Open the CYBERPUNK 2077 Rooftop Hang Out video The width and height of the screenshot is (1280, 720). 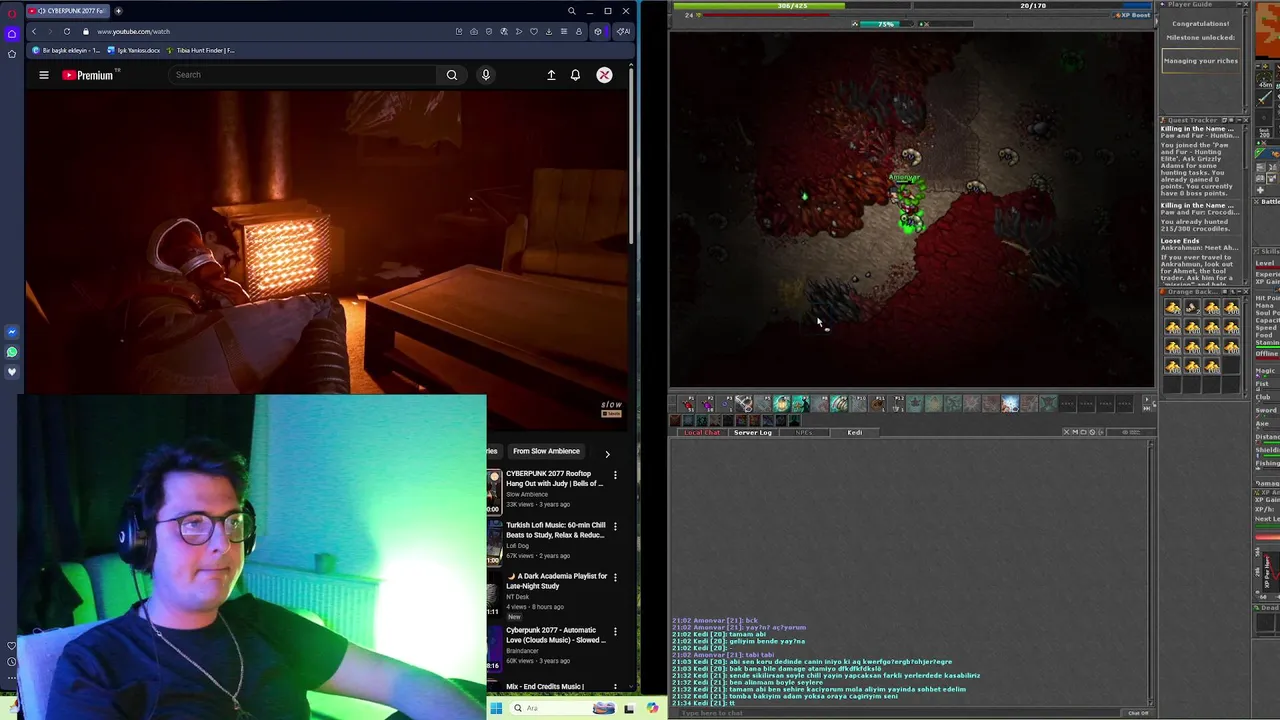pos(554,478)
